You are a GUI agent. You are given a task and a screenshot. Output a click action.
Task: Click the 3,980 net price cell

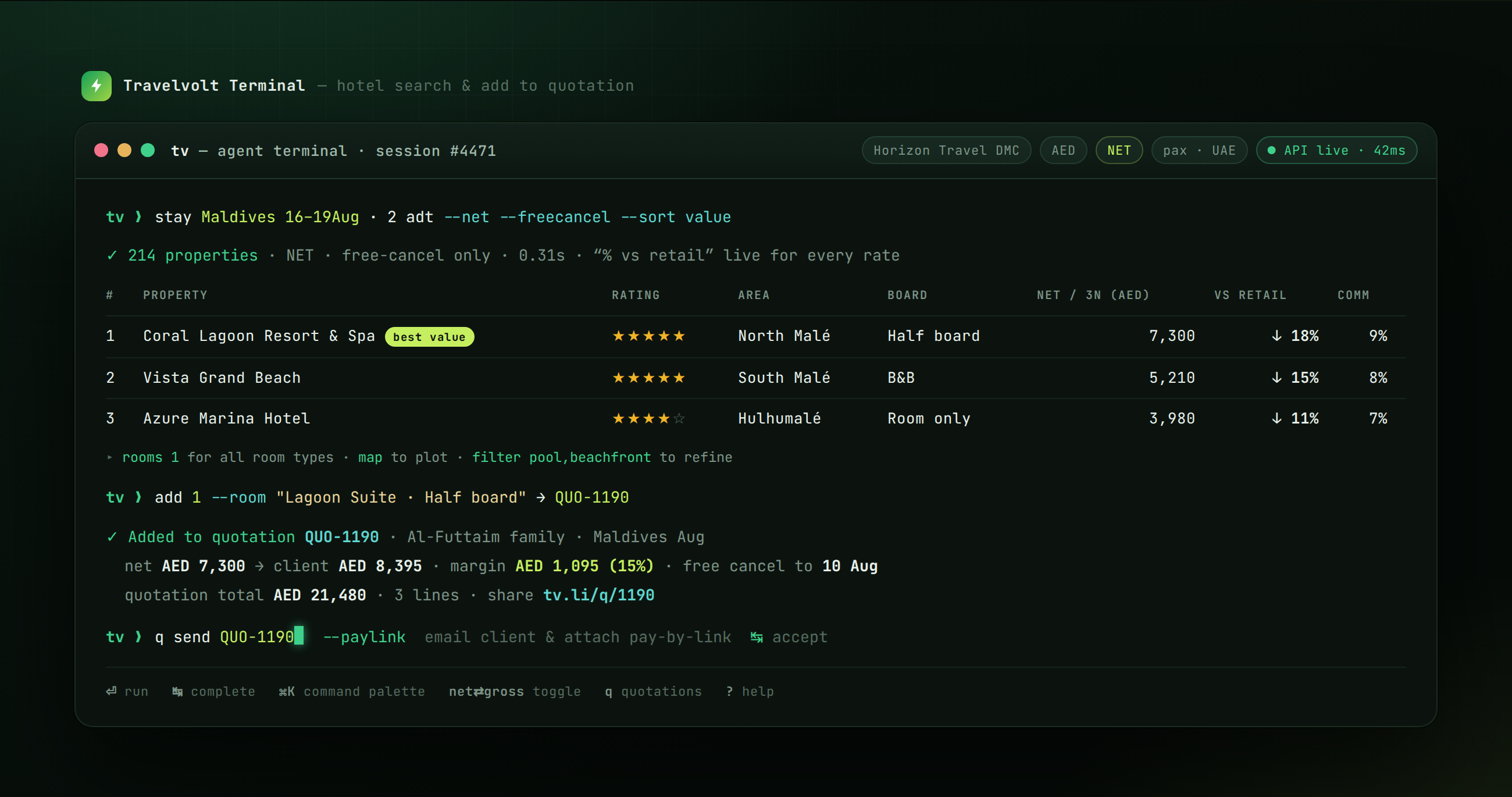click(x=1172, y=418)
